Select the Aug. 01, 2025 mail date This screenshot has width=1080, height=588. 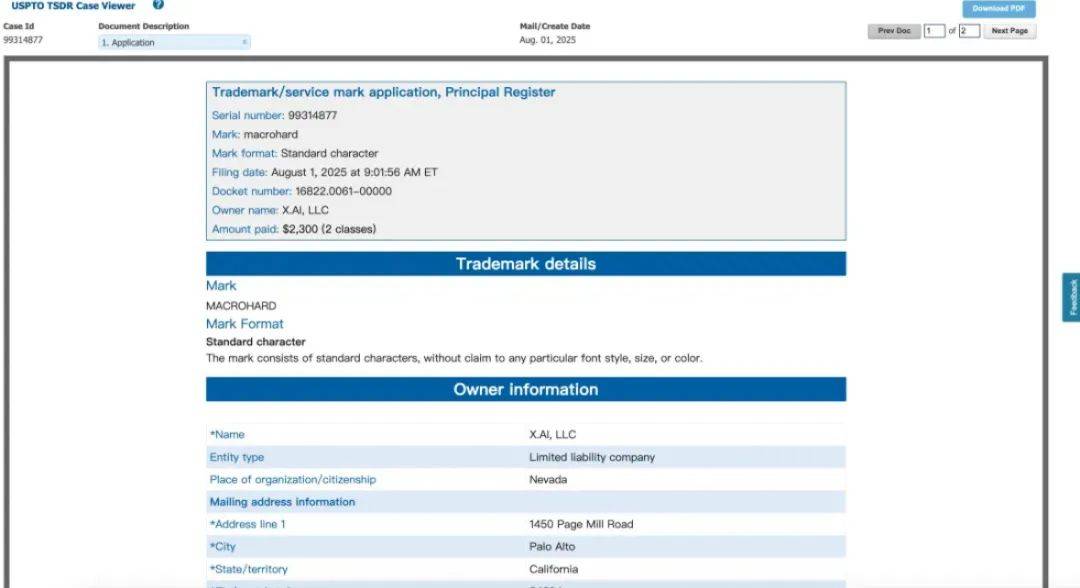pos(548,40)
